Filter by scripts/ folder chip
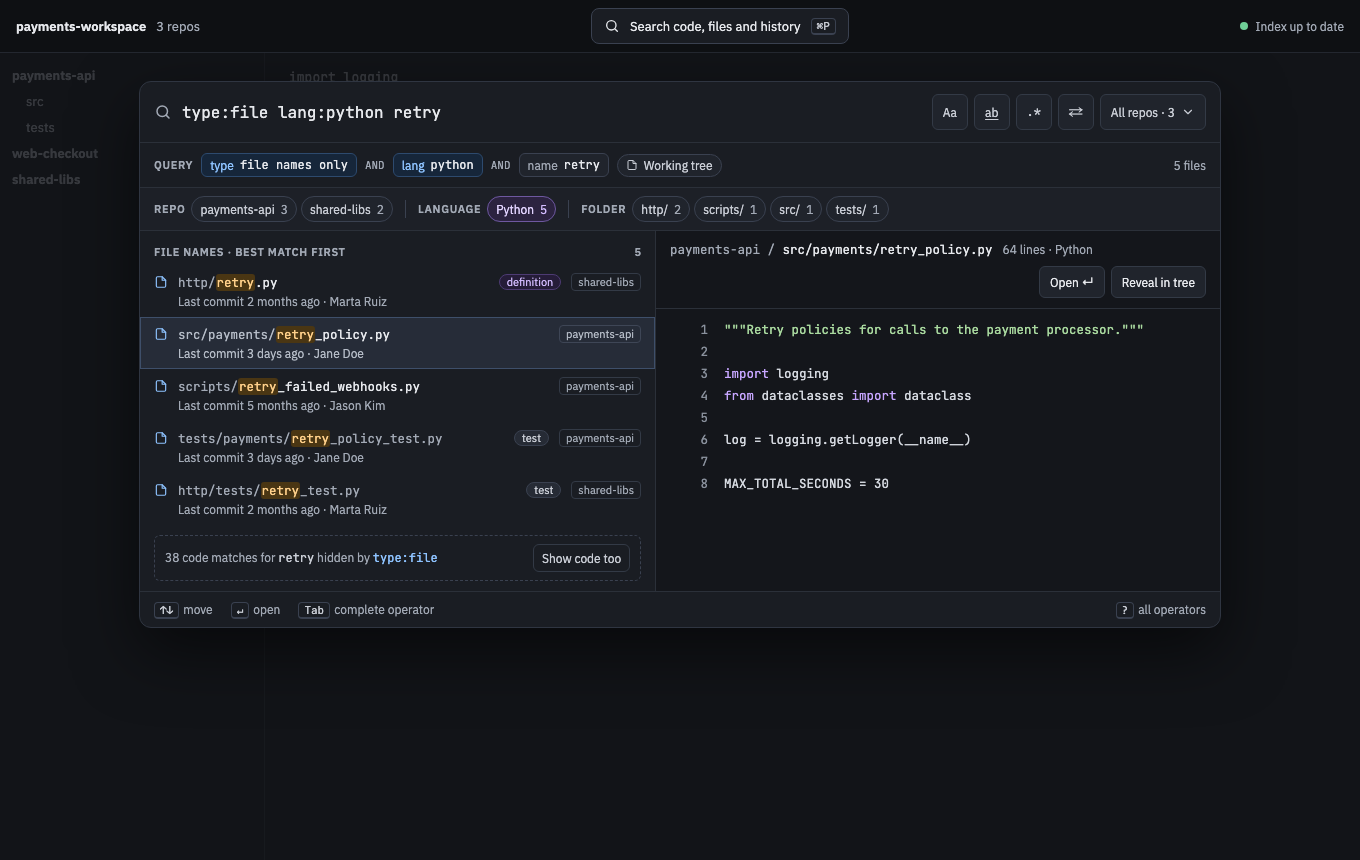 pos(730,209)
